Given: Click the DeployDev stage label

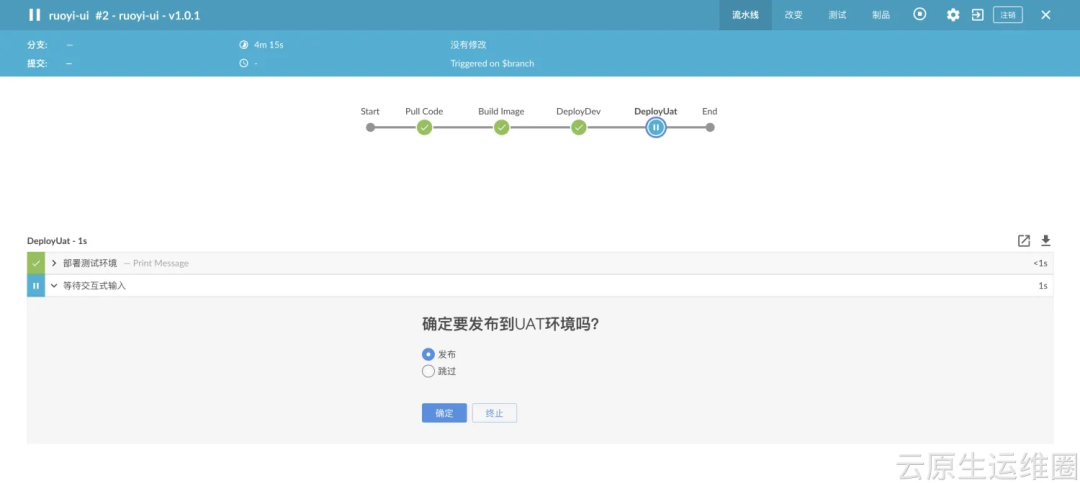Looking at the screenshot, I should (579, 111).
